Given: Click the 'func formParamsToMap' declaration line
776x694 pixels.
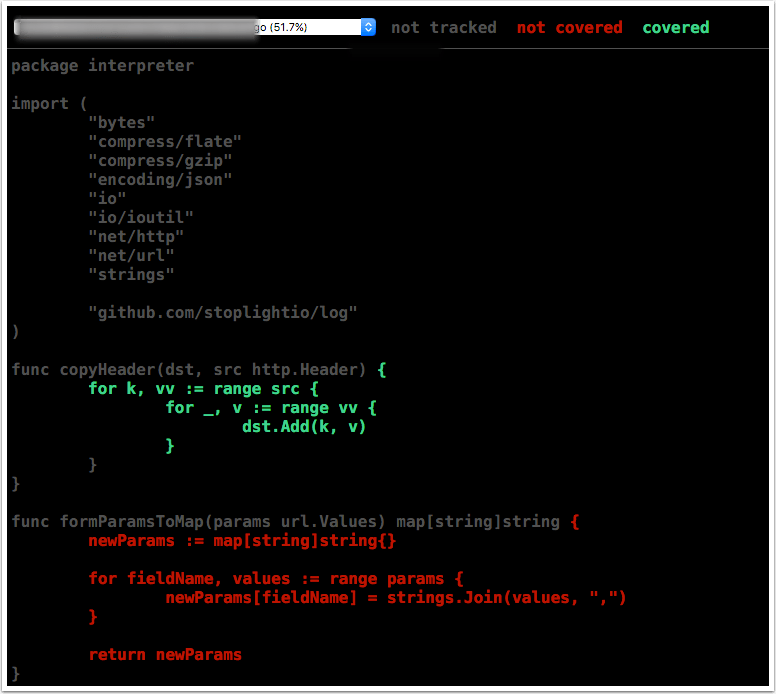Looking at the screenshot, I should [295, 522].
